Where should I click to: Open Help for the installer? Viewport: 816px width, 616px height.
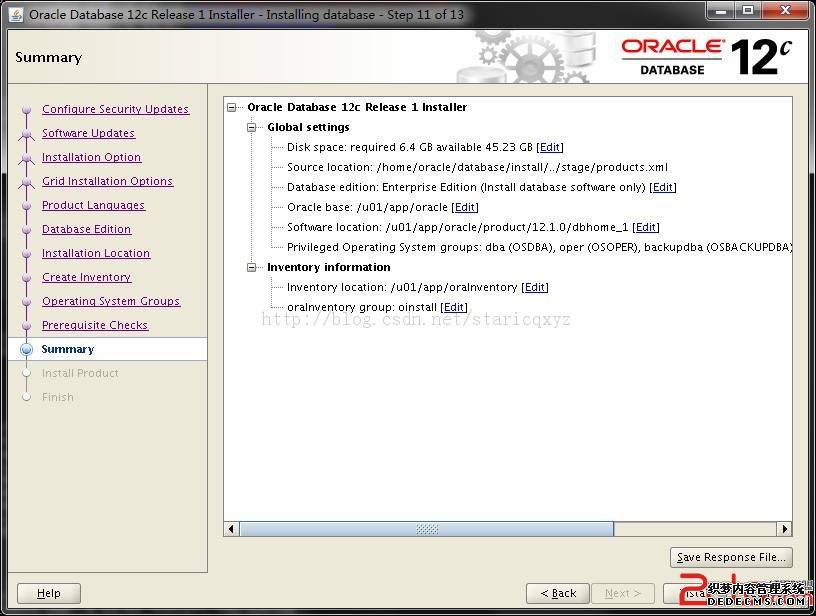click(x=48, y=593)
